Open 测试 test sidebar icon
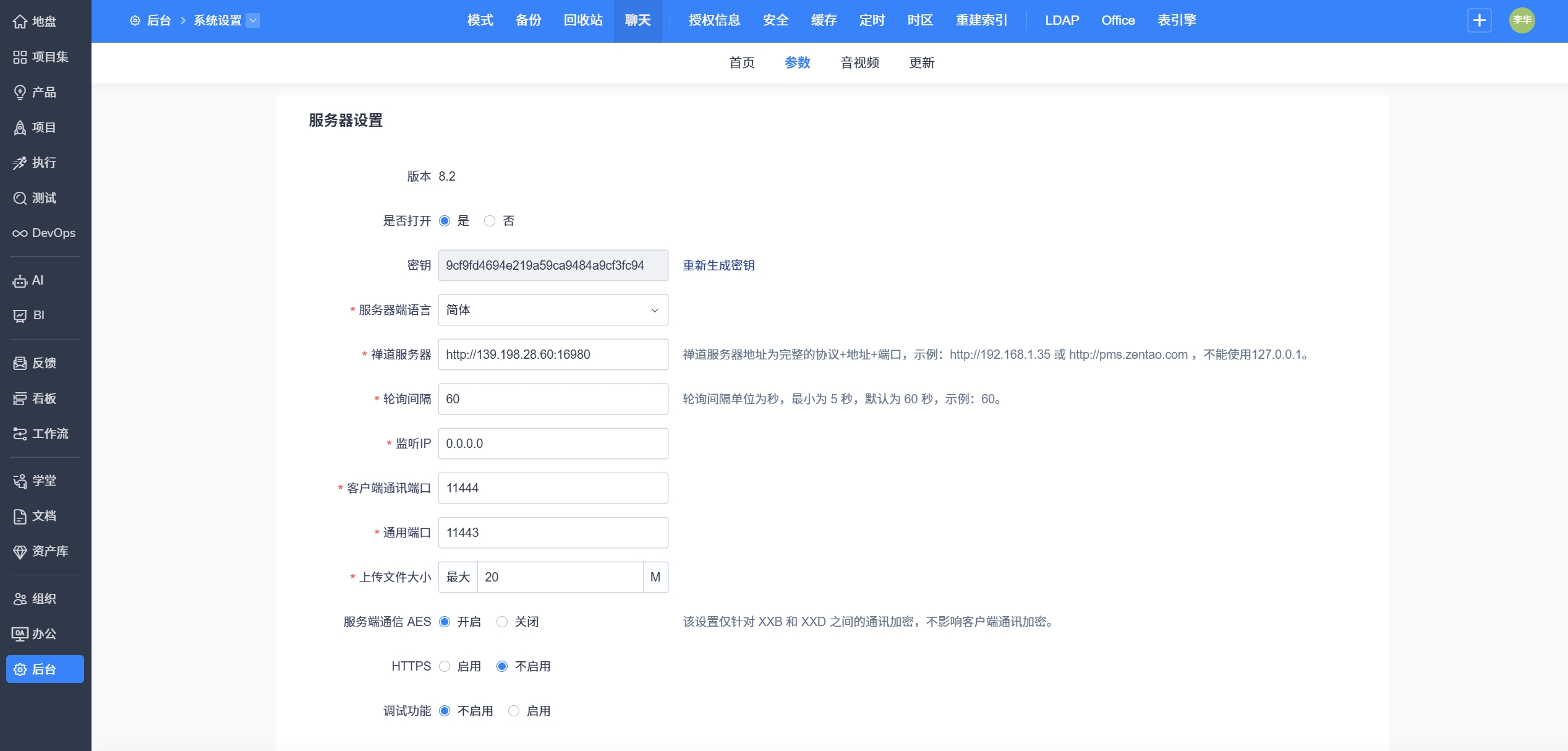 click(x=20, y=198)
